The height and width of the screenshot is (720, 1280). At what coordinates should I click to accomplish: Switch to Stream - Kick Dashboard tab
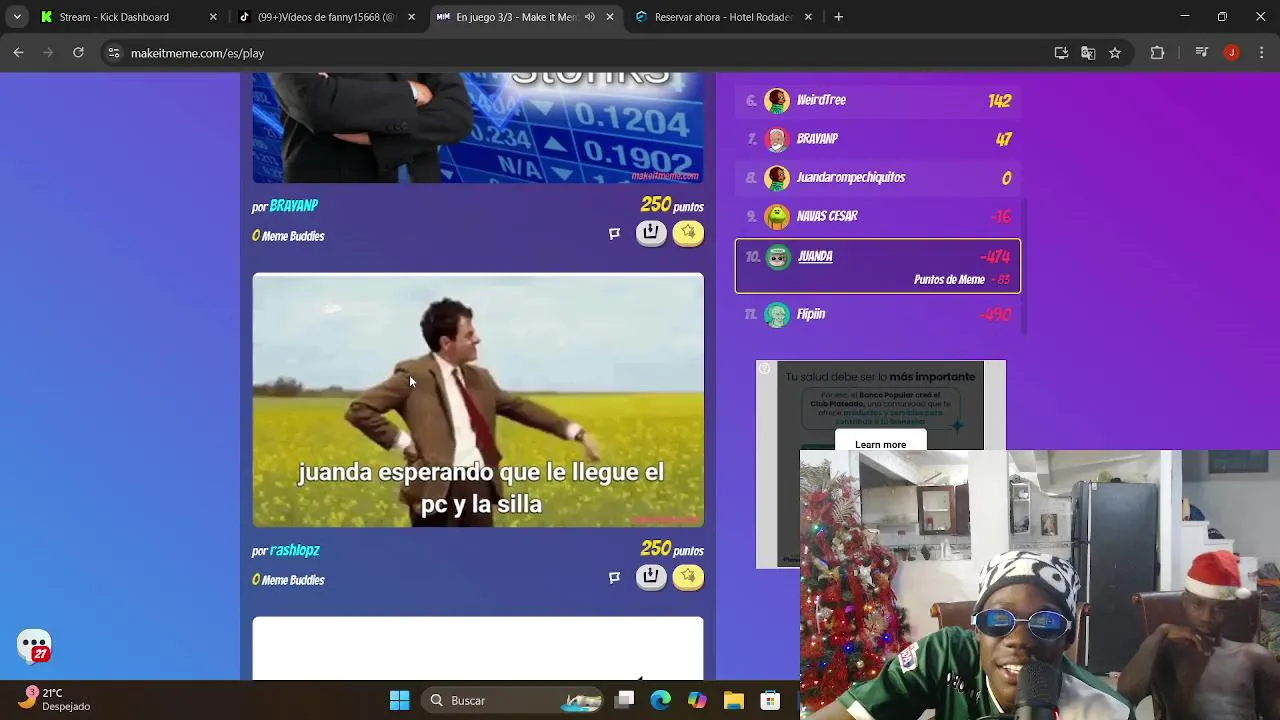[128, 17]
